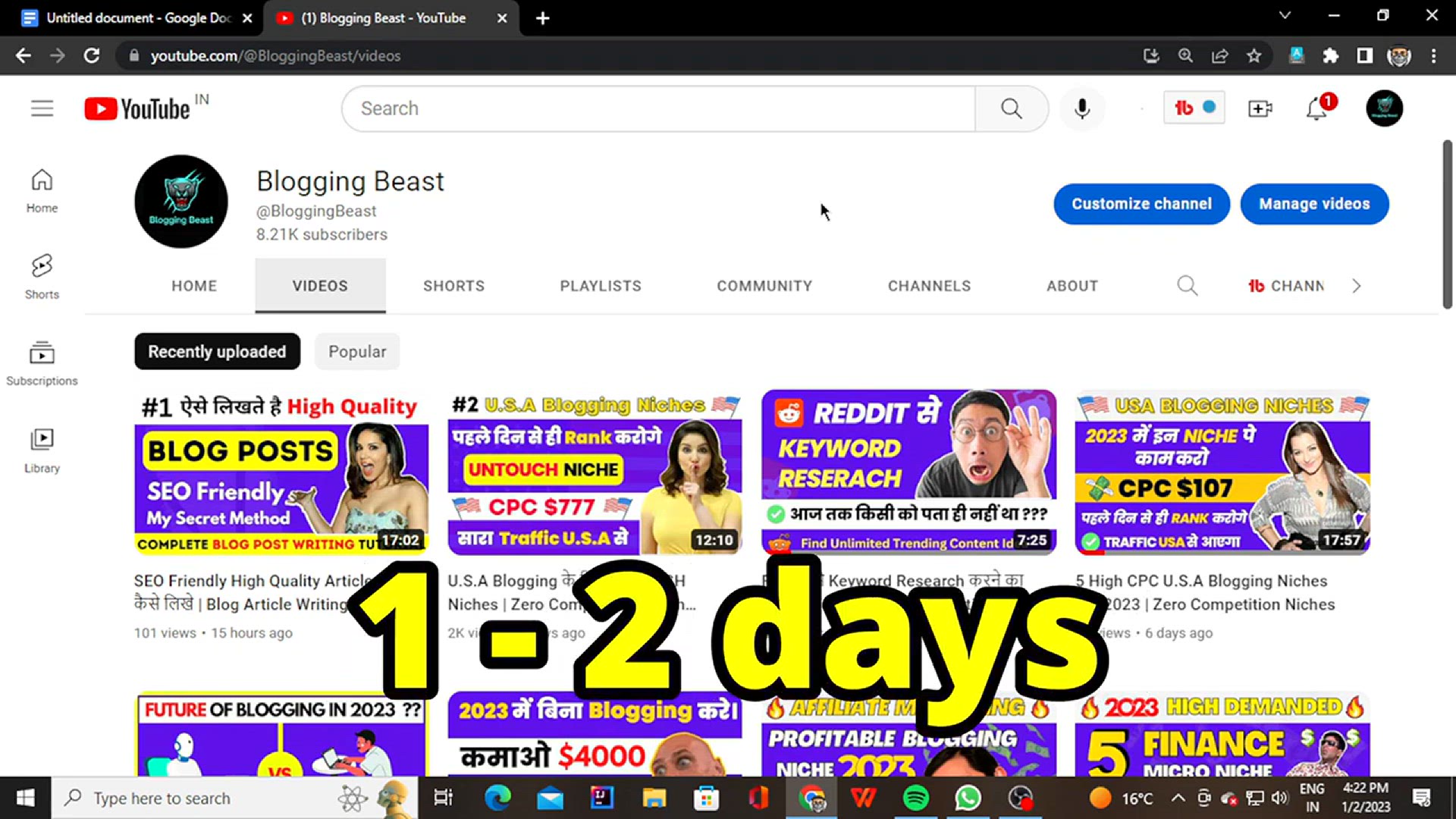
Task: Reload the page
Action: click(92, 55)
